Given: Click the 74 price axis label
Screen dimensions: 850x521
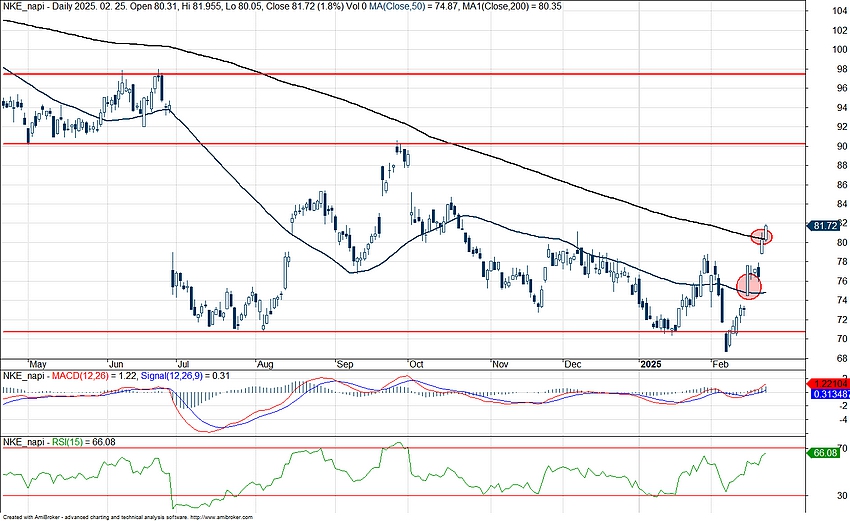Looking at the screenshot, I should point(842,300).
